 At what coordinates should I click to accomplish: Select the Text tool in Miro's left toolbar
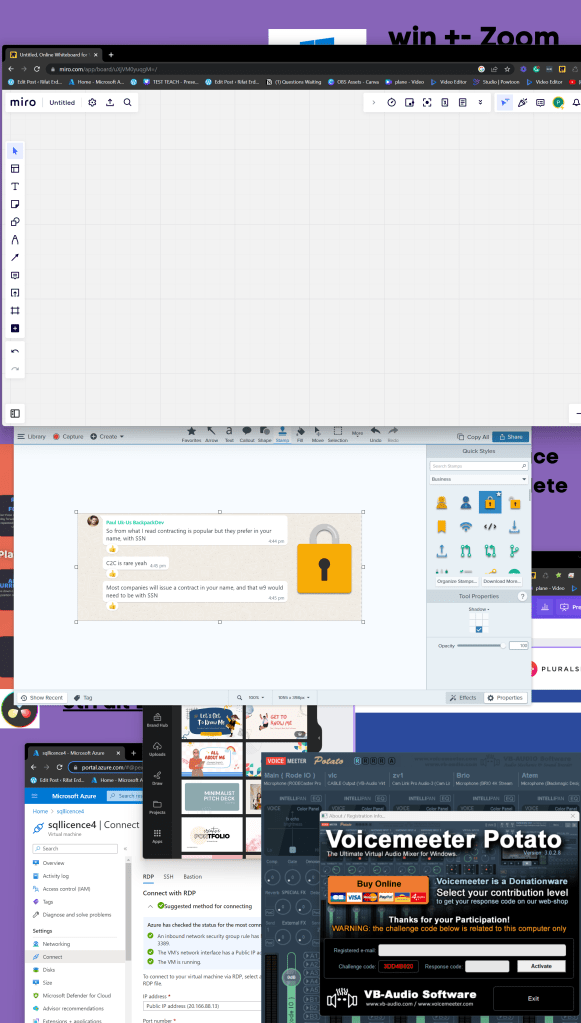click(15, 187)
